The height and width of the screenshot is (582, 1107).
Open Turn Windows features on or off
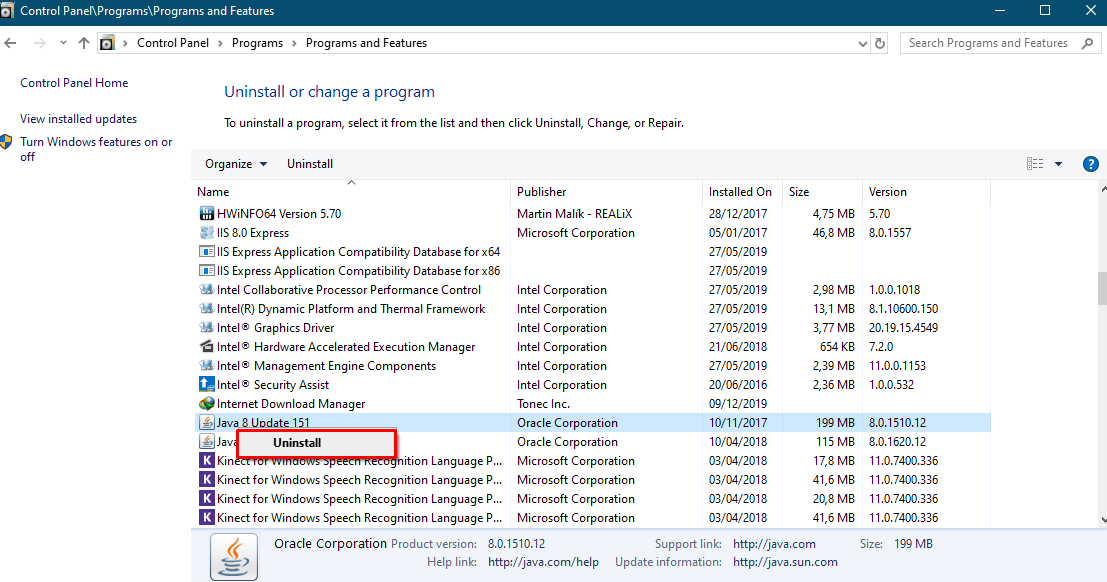click(96, 149)
